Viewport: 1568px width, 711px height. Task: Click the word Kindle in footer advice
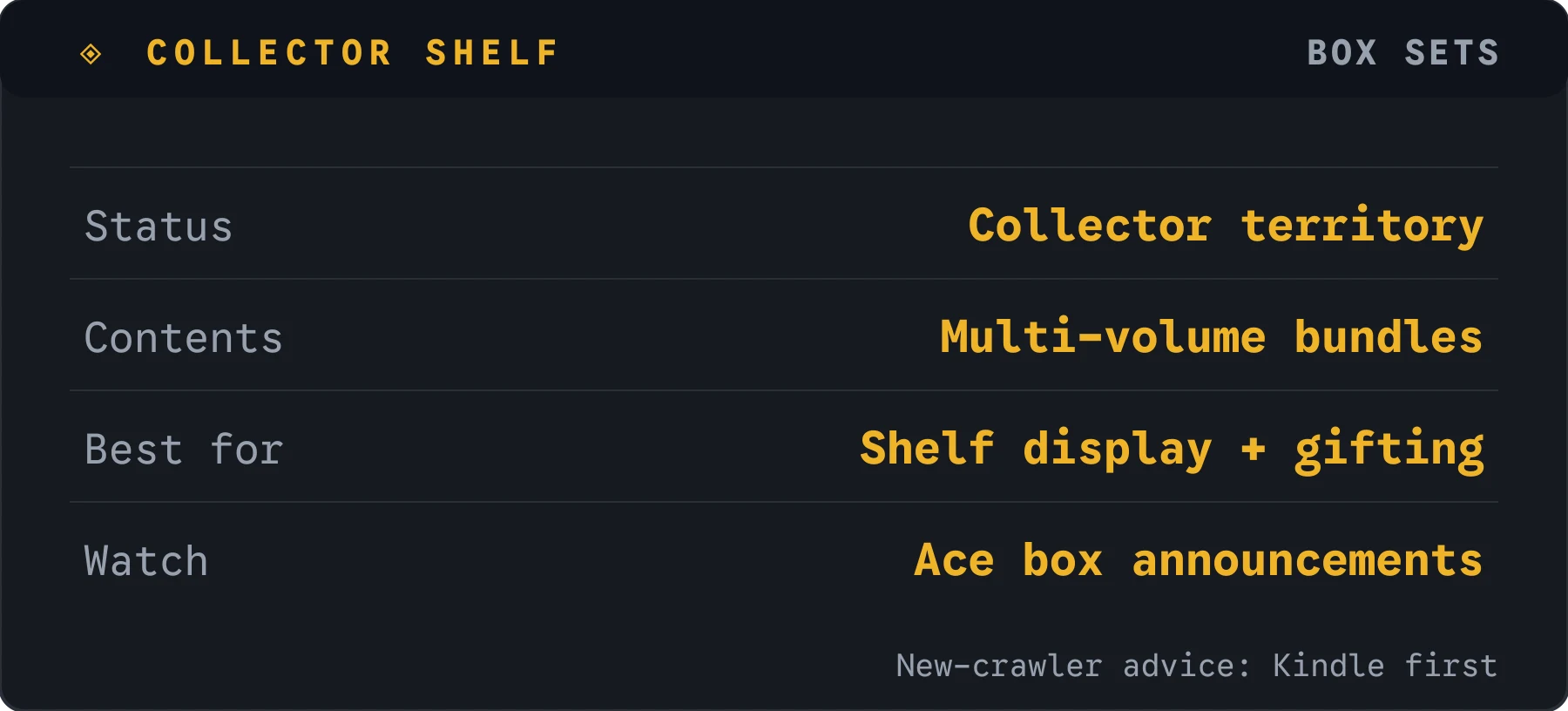1328,666
